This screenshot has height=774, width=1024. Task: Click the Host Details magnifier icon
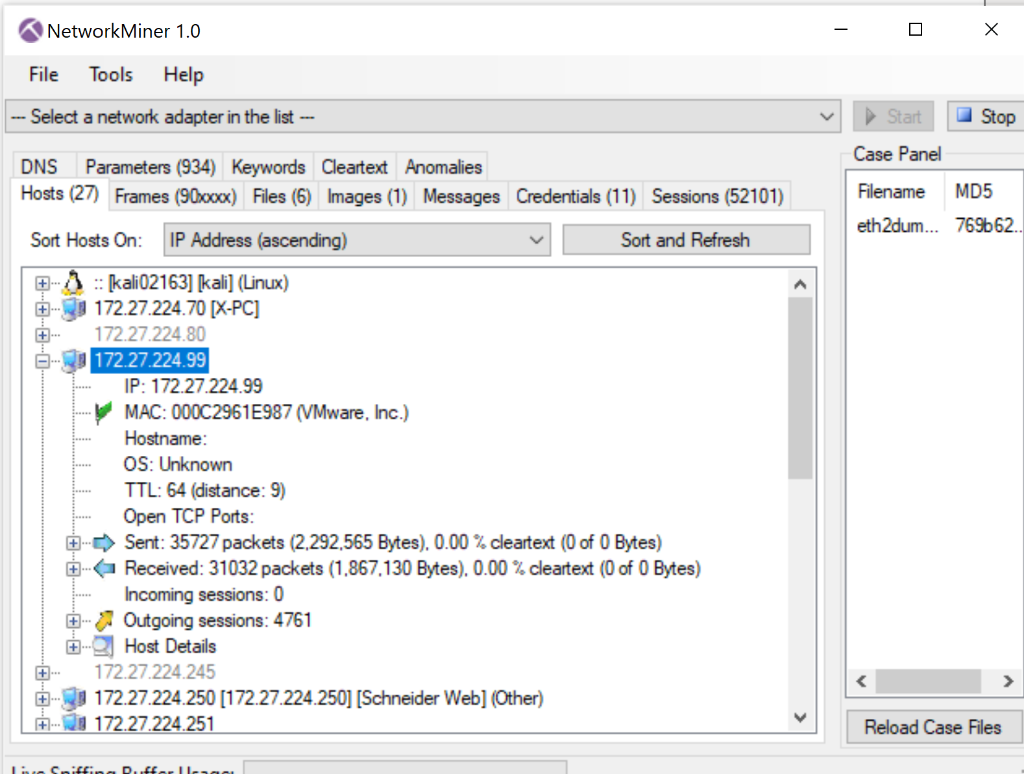[x=103, y=646]
